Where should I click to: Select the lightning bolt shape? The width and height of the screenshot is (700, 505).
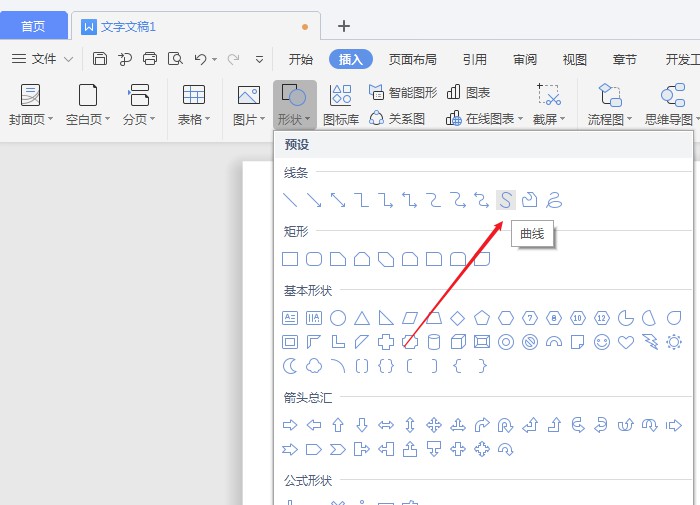pos(650,342)
